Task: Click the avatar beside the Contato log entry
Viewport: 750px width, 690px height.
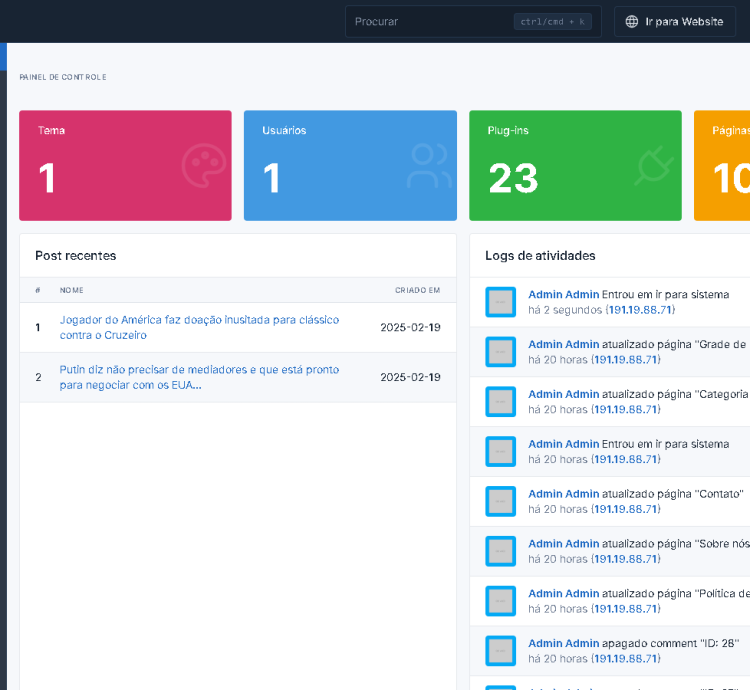Action: (x=500, y=501)
